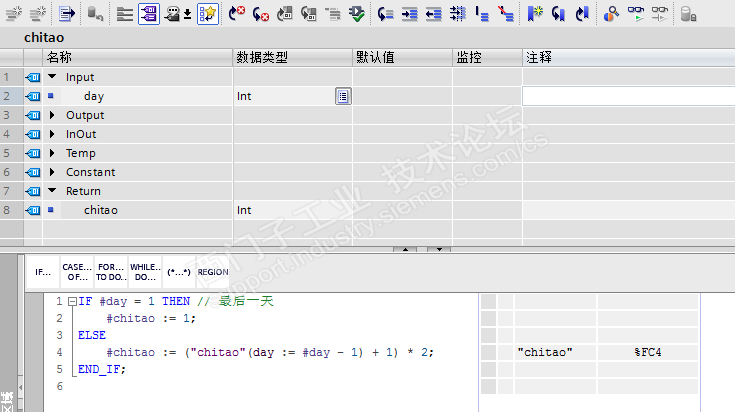Click the 默认值 column header

tap(402, 57)
